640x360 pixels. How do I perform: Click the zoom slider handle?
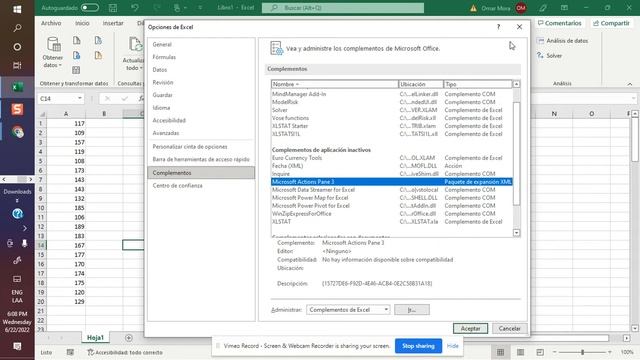pyautogui.click(x=582, y=352)
